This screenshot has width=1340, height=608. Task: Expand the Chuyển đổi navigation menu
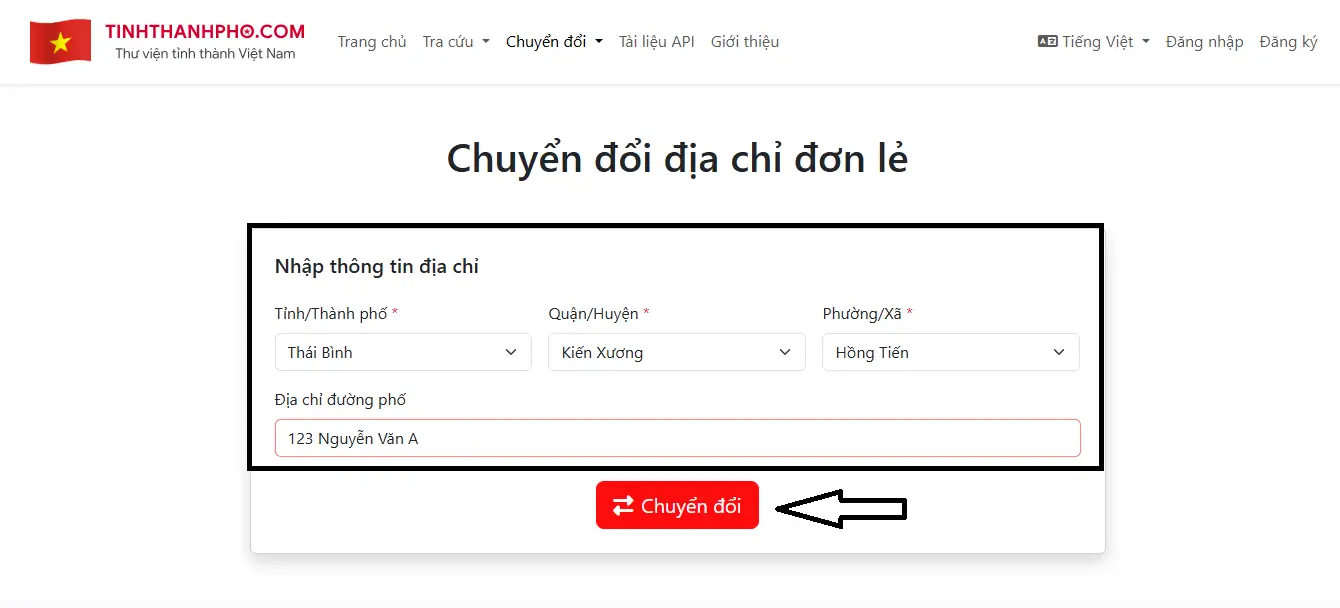point(554,42)
